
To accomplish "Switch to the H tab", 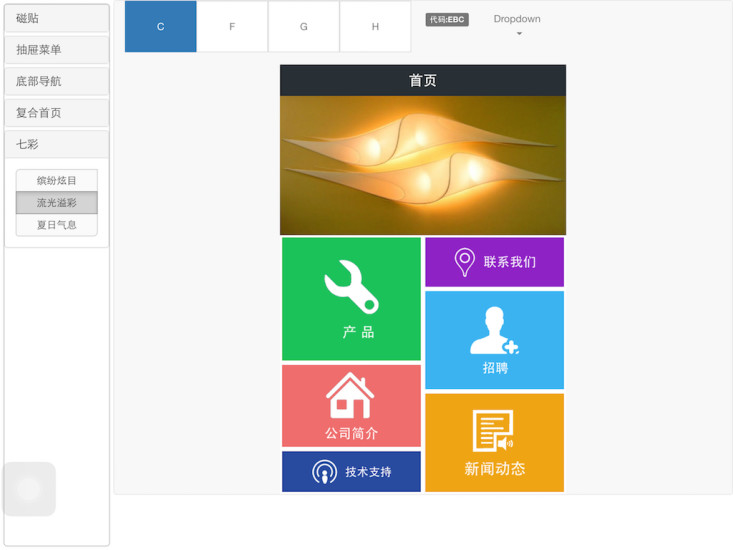I will [375, 27].
